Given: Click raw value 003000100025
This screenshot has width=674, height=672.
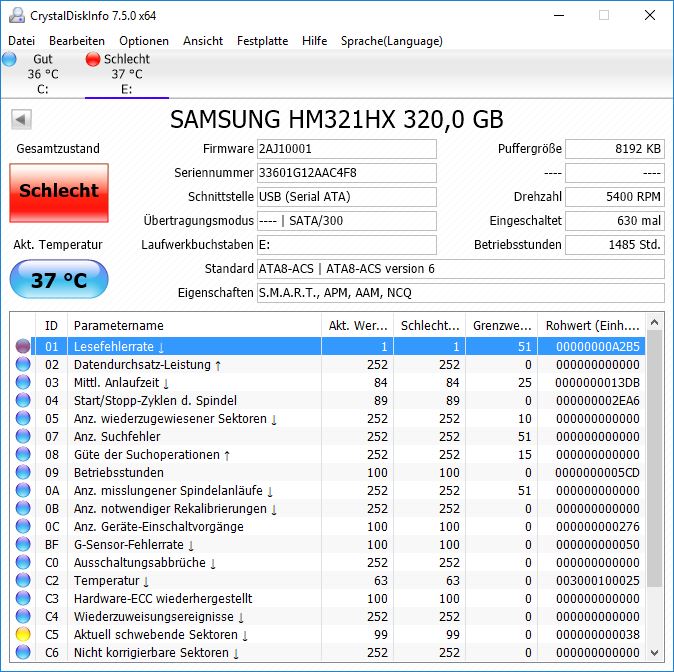Looking at the screenshot, I should click(x=597, y=581).
